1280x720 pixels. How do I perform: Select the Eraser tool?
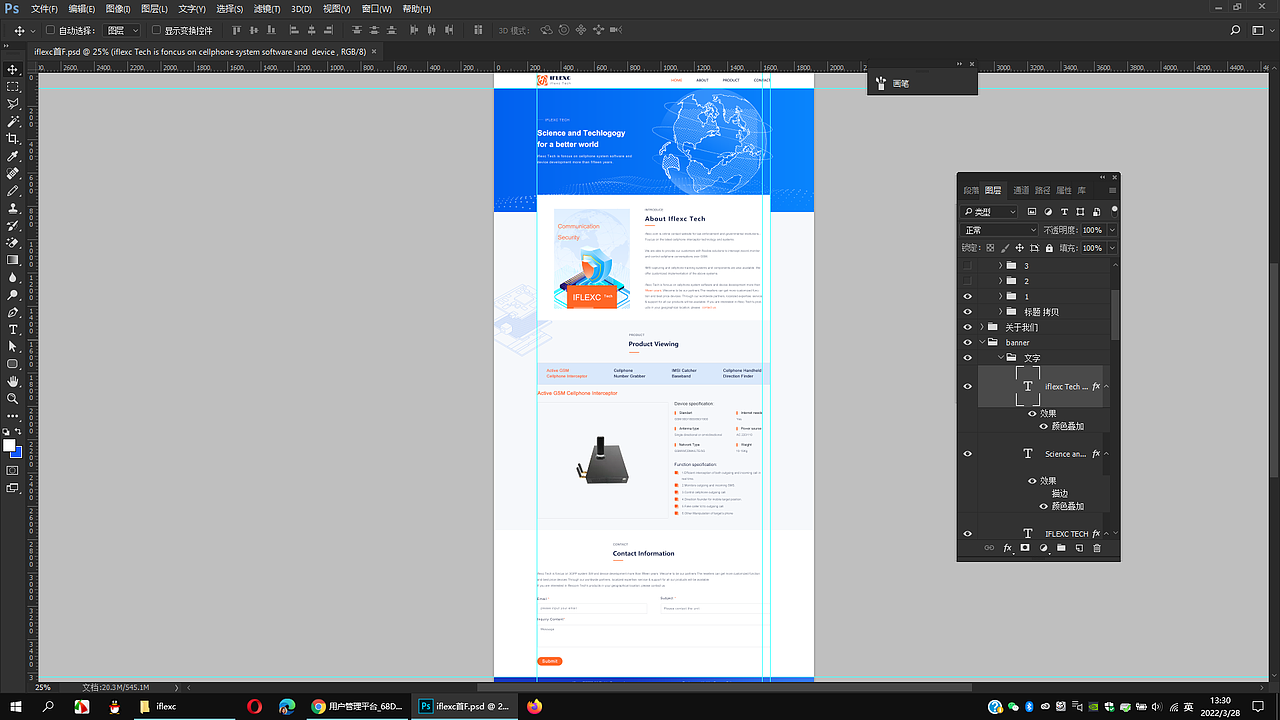click(x=13, y=242)
